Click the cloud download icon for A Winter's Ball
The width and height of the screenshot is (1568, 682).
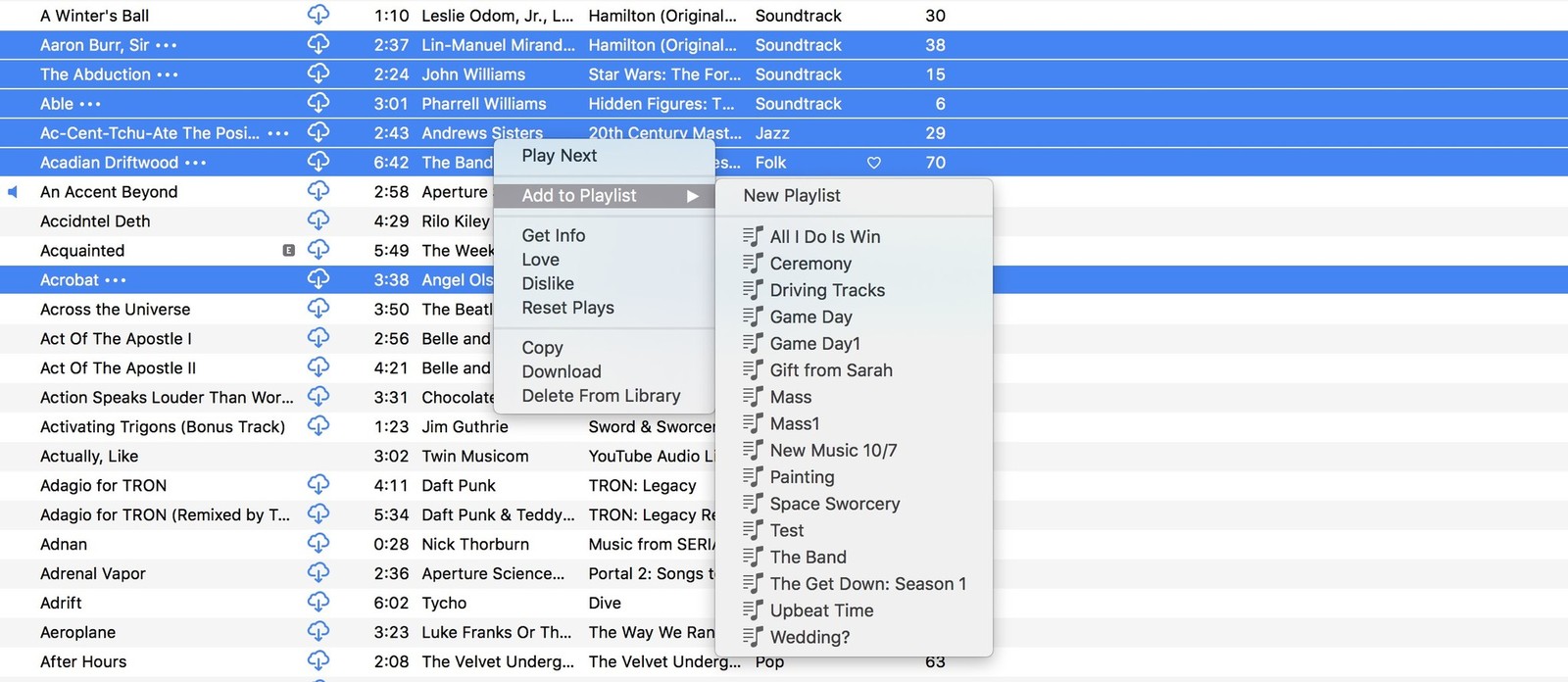point(318,15)
